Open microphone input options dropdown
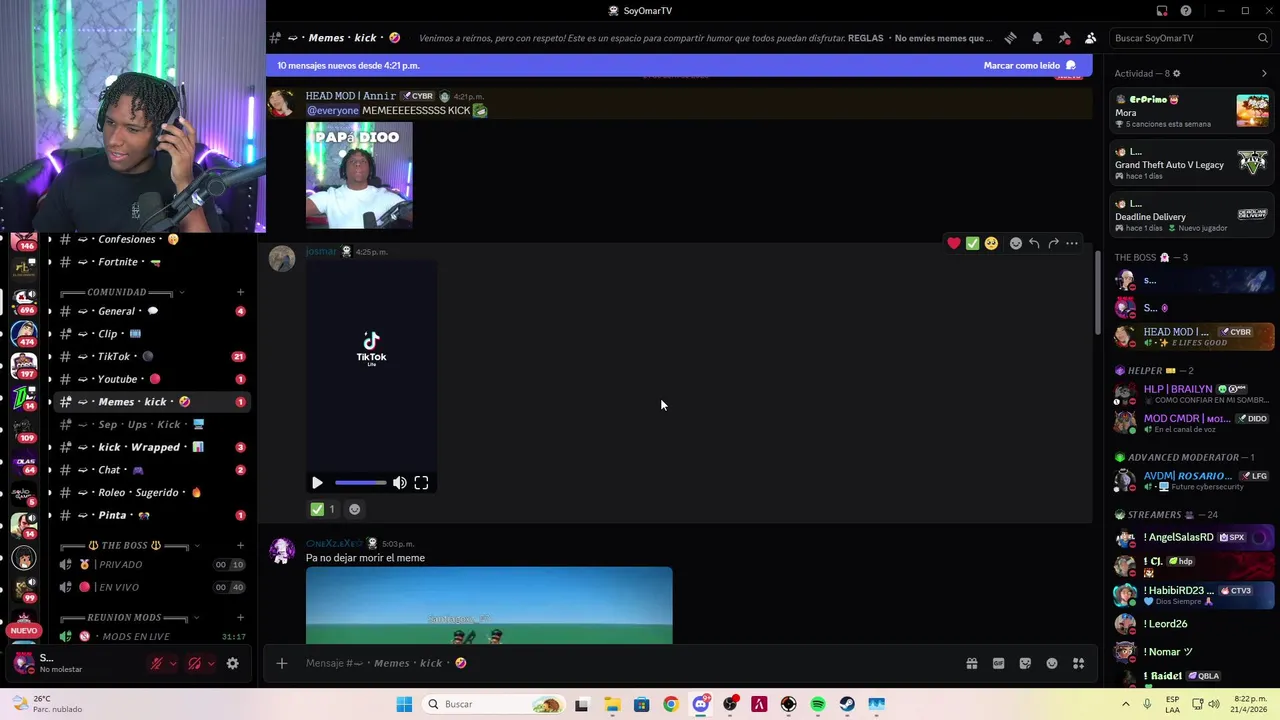Viewport: 1280px width, 720px height. [x=173, y=663]
